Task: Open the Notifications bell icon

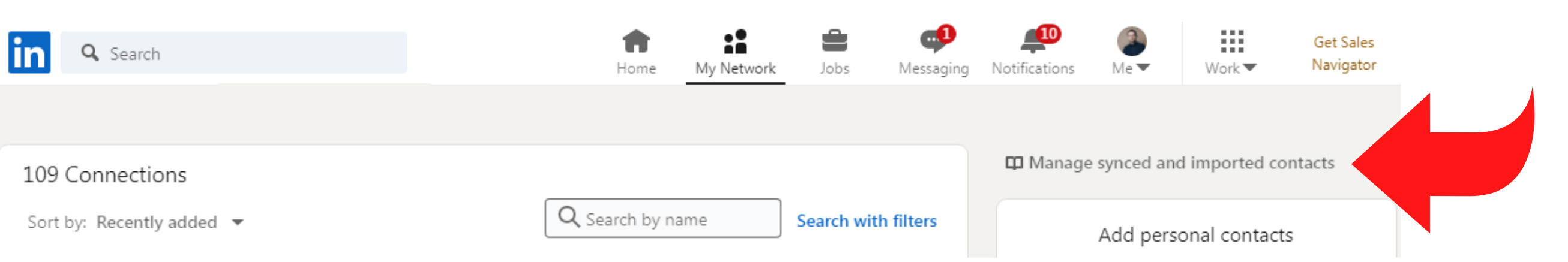Action: (1032, 41)
